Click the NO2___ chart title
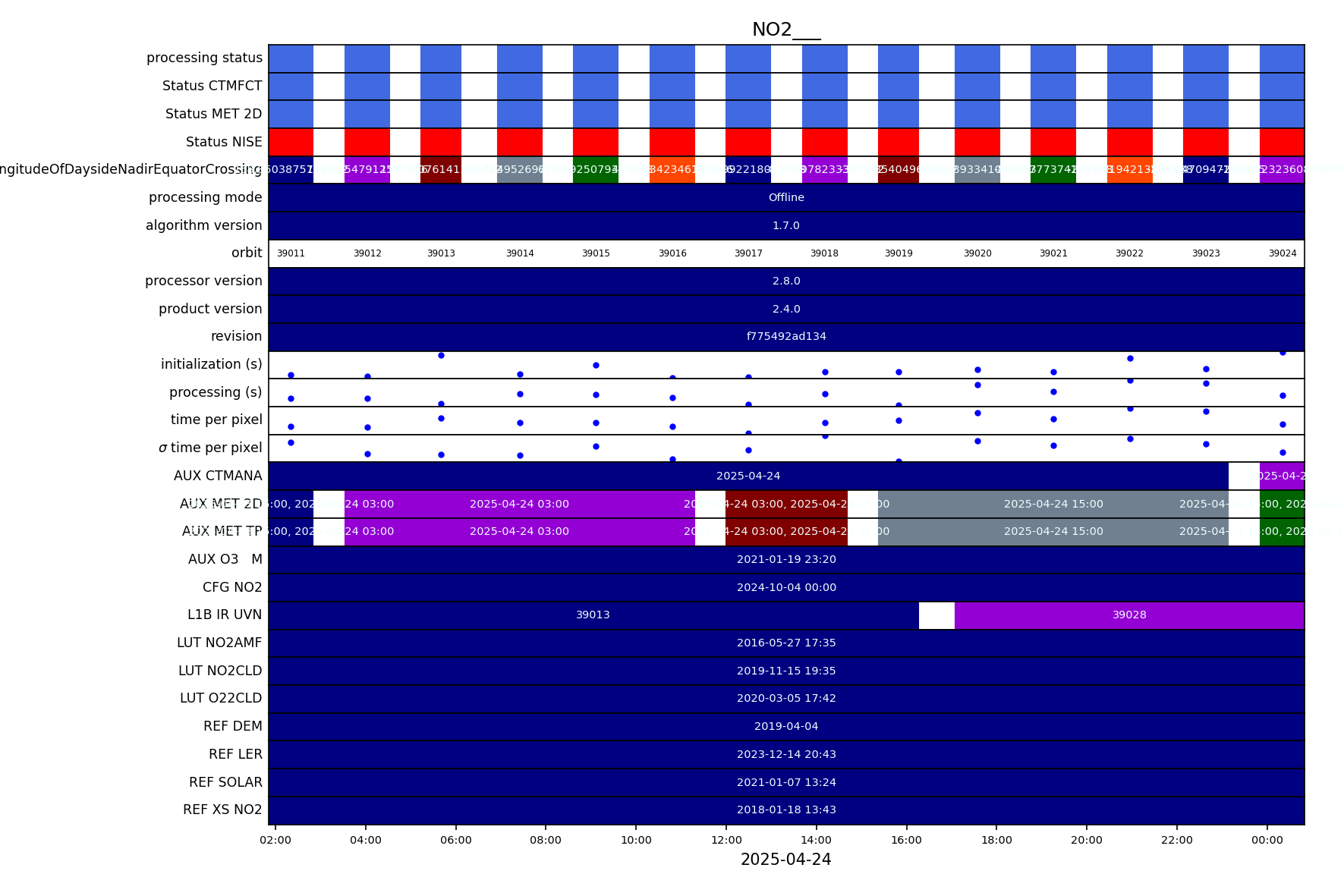The width and height of the screenshot is (1344, 896). point(785,30)
